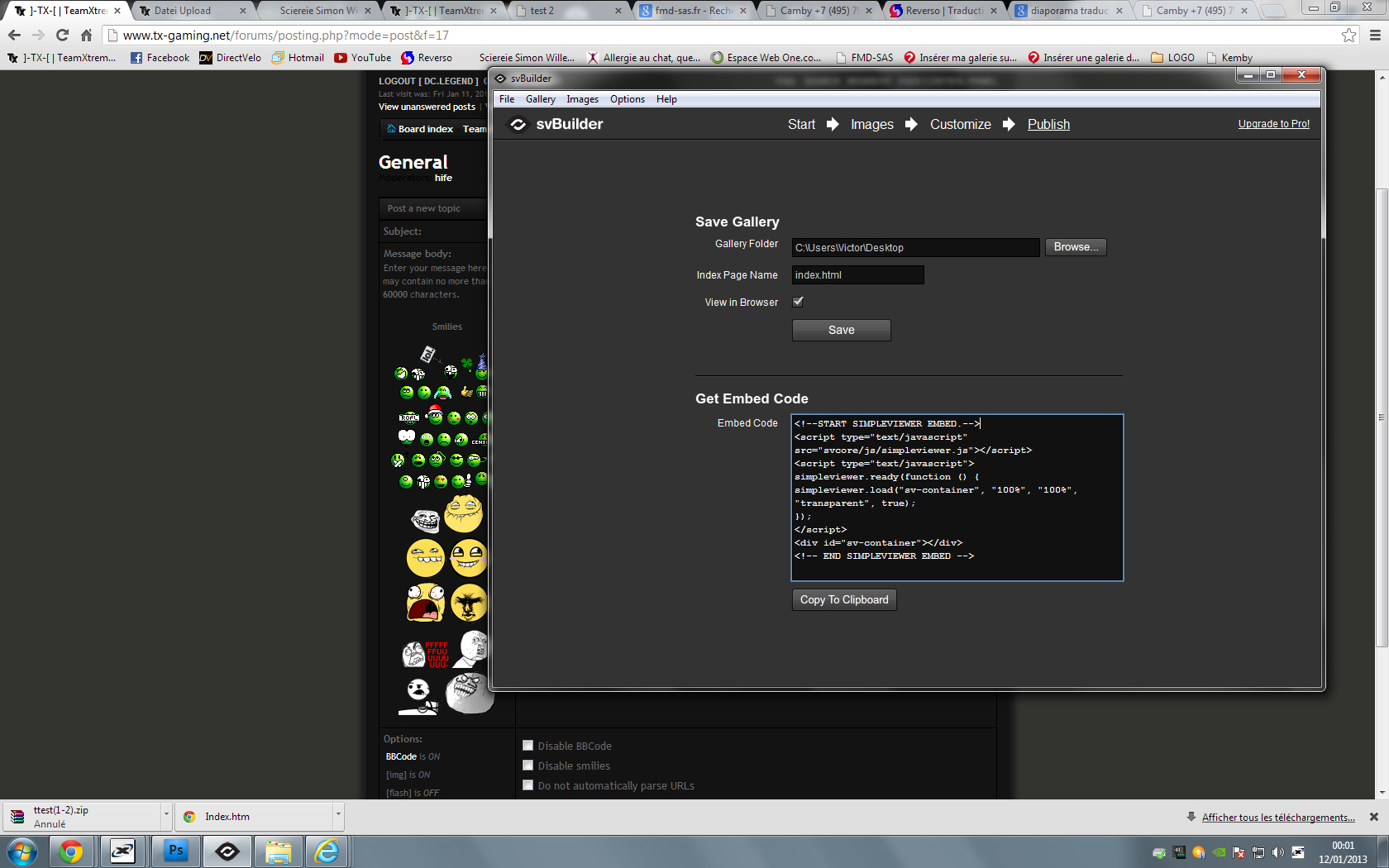Viewport: 1389px width, 868px height.
Task: Open Hotmail bookmark
Action: coord(298,58)
